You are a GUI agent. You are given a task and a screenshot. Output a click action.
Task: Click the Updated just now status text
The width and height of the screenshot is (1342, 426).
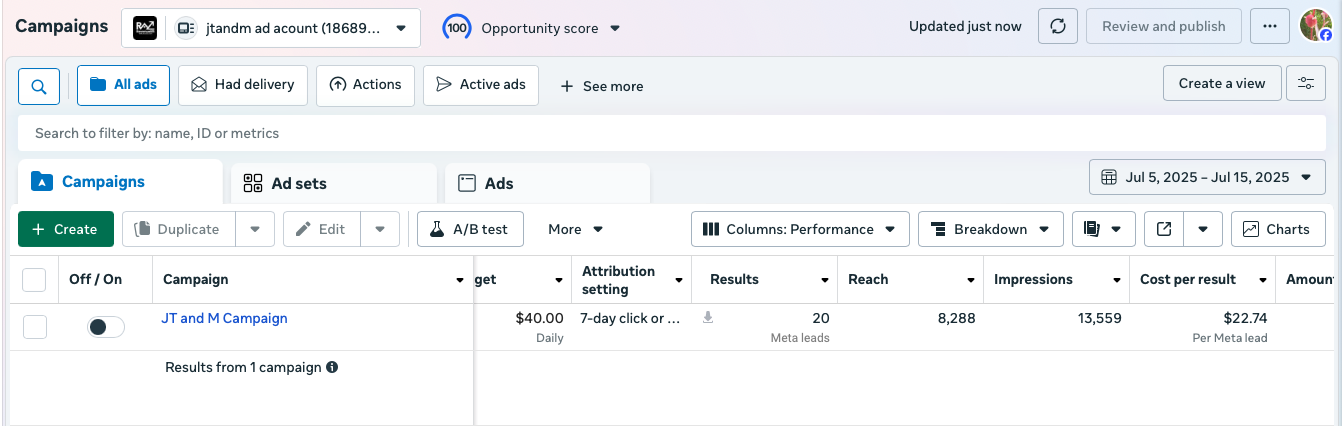point(965,27)
